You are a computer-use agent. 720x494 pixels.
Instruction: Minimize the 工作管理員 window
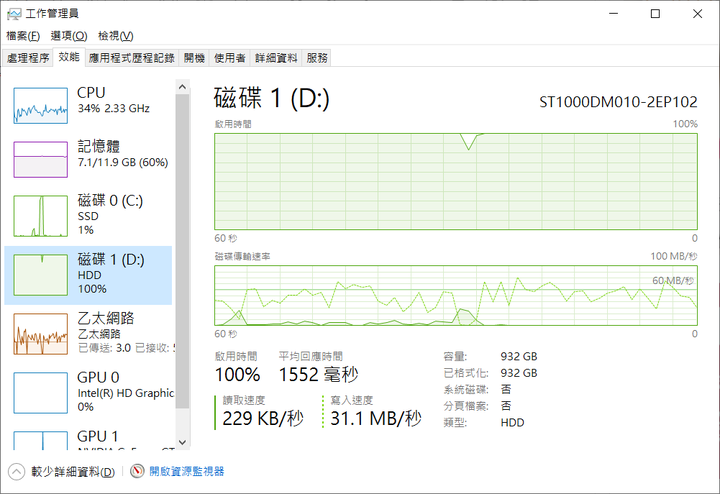[613, 14]
